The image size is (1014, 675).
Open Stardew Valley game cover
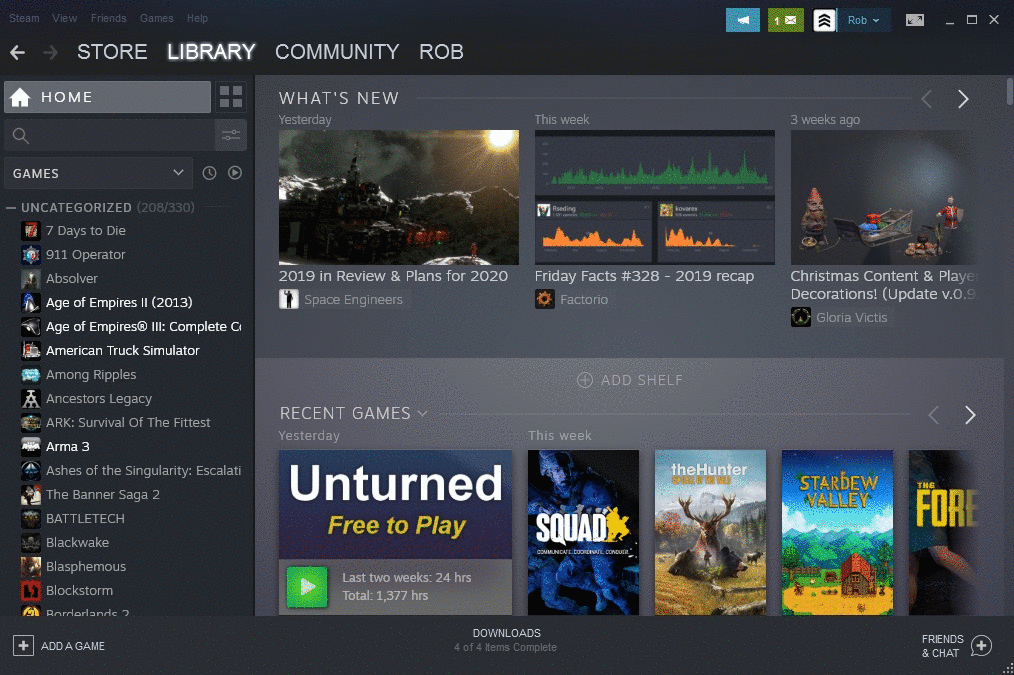837,533
